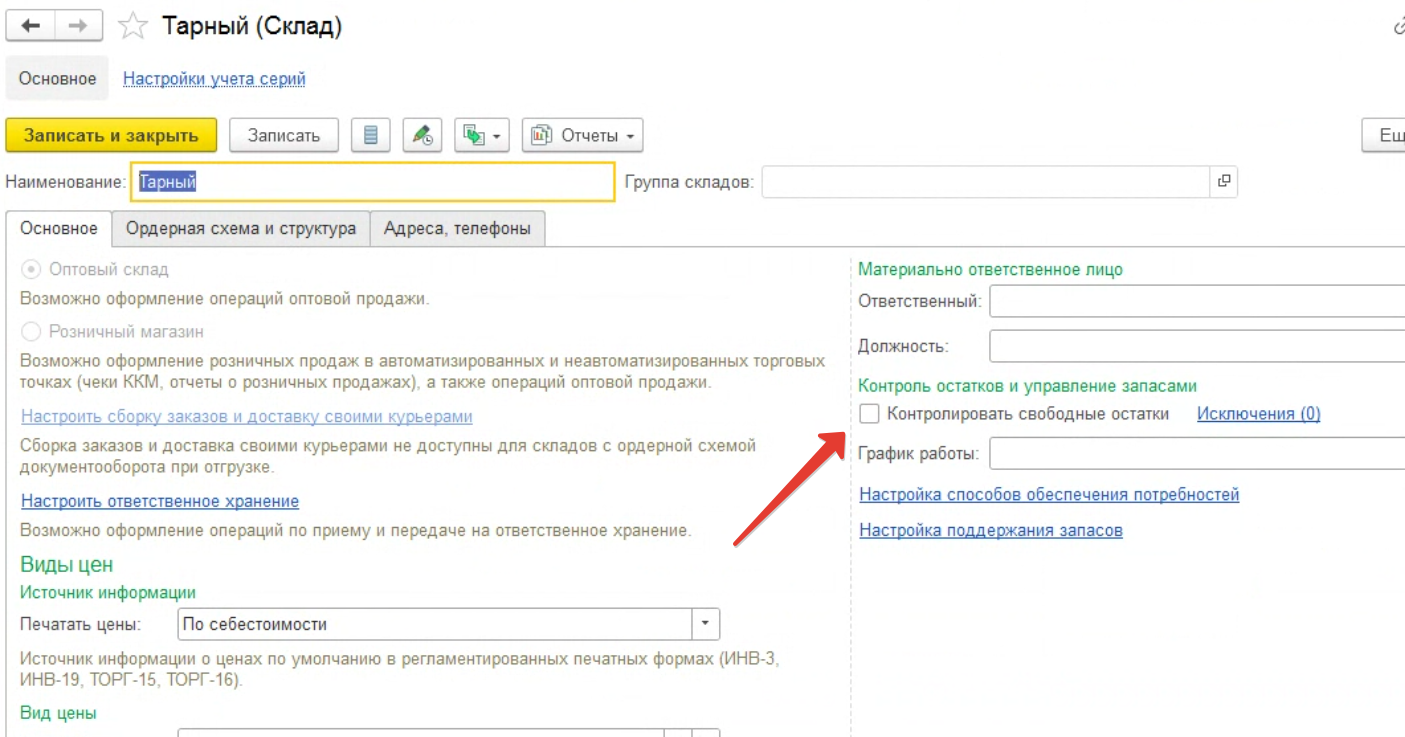This screenshot has width=1405, height=737.
Task: Open Настройки учета серий link
Action: coord(214,79)
